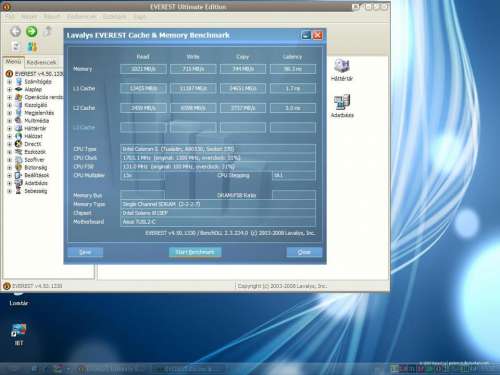Go back with the grey left arrow

point(15,32)
